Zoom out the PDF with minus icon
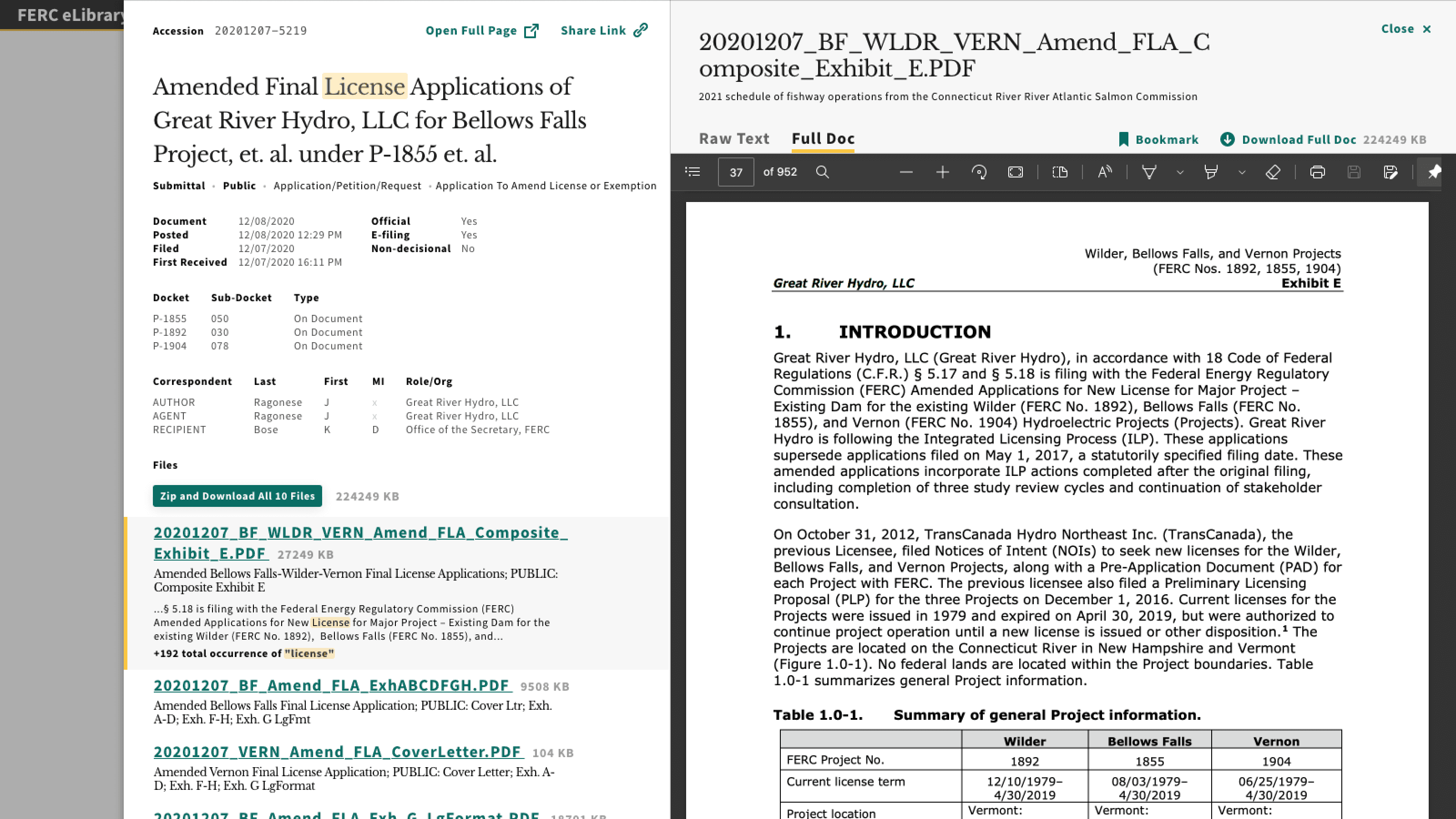This screenshot has height=819, width=1456. [x=906, y=172]
